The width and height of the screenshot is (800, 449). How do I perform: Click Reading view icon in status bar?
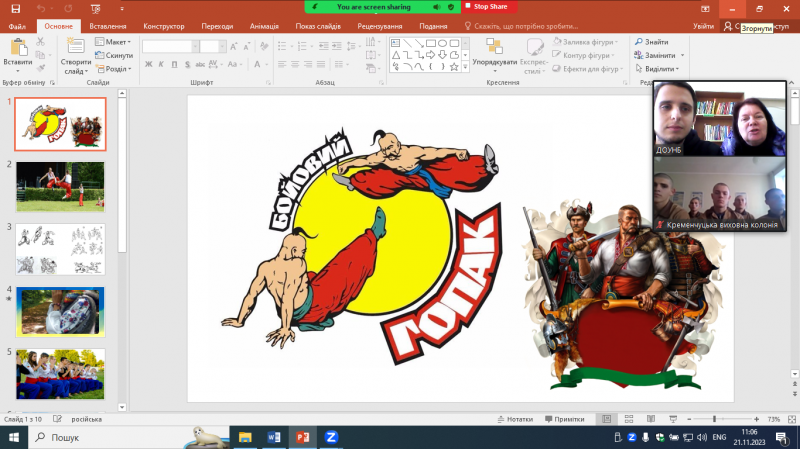click(651, 419)
